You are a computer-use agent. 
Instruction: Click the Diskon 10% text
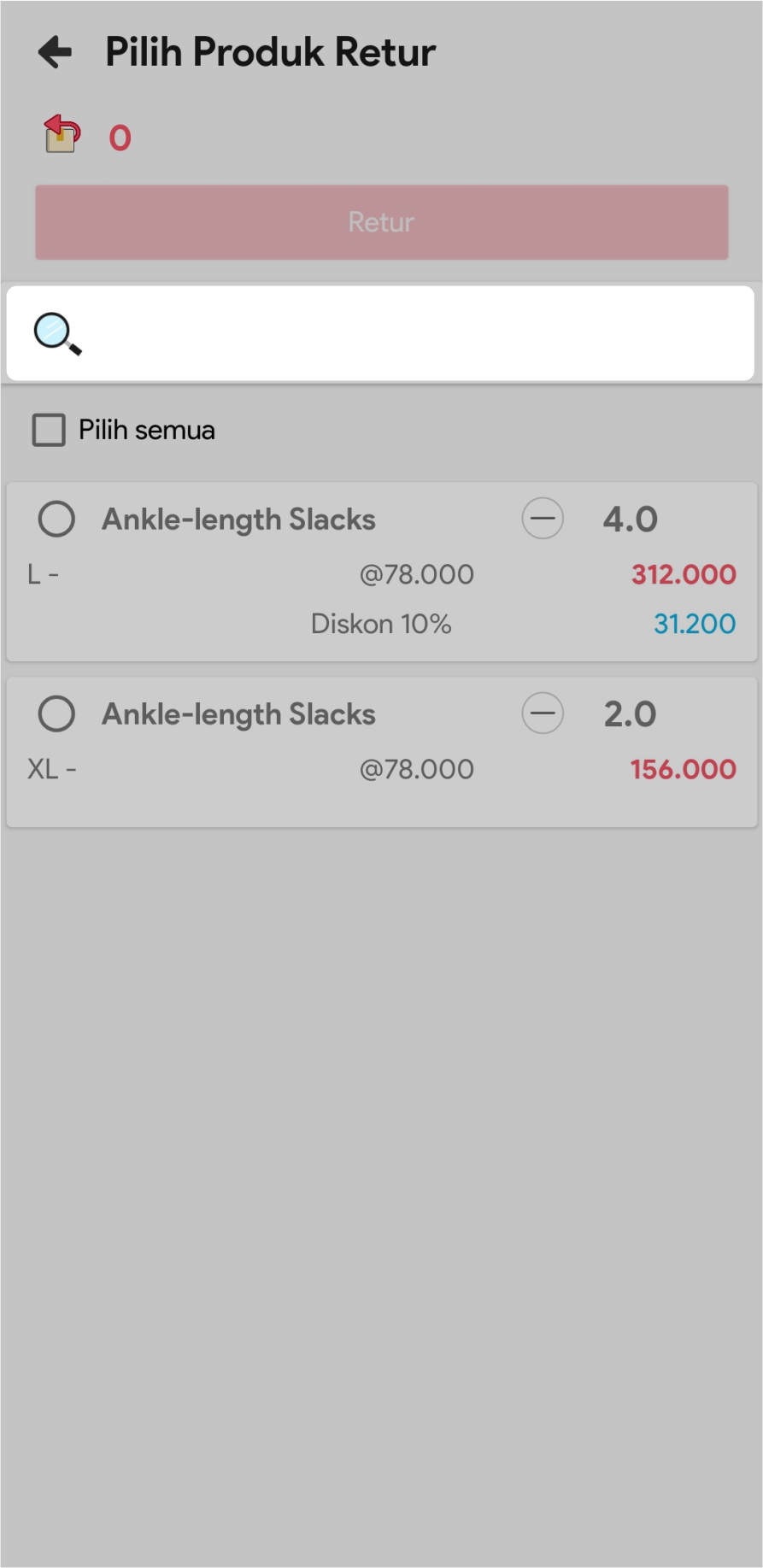click(x=381, y=624)
